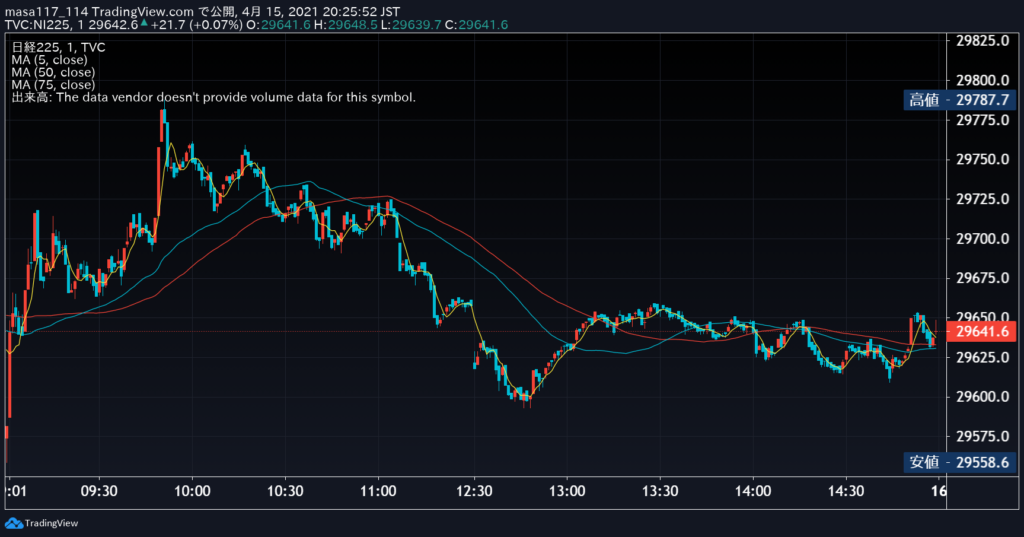Click the 29700.0 price axis label
The width and height of the screenshot is (1024, 537).
[982, 238]
